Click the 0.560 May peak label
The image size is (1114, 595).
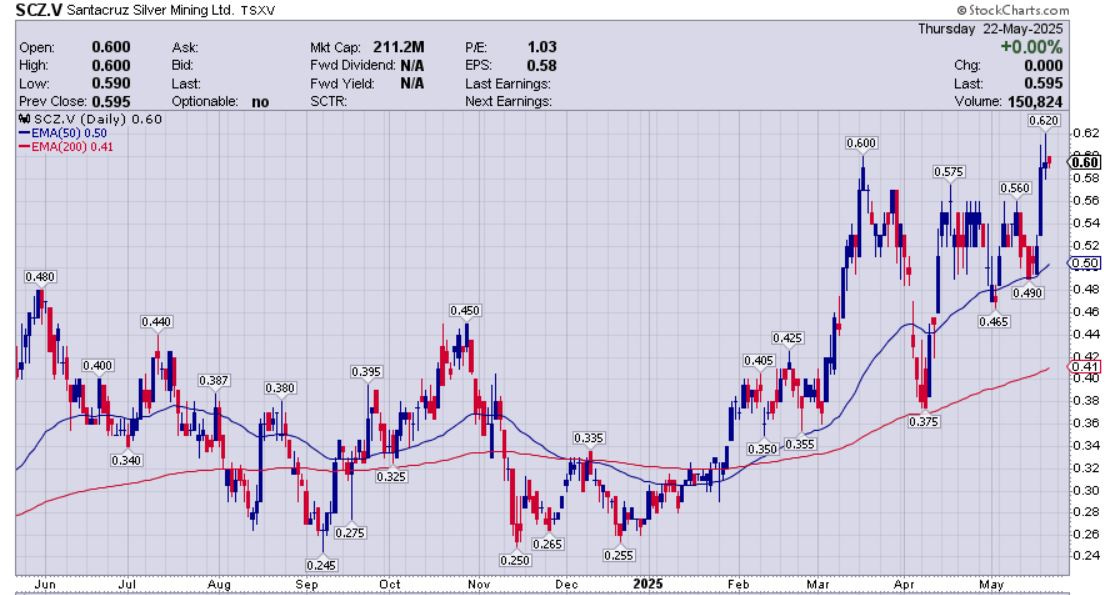[x=1015, y=188]
